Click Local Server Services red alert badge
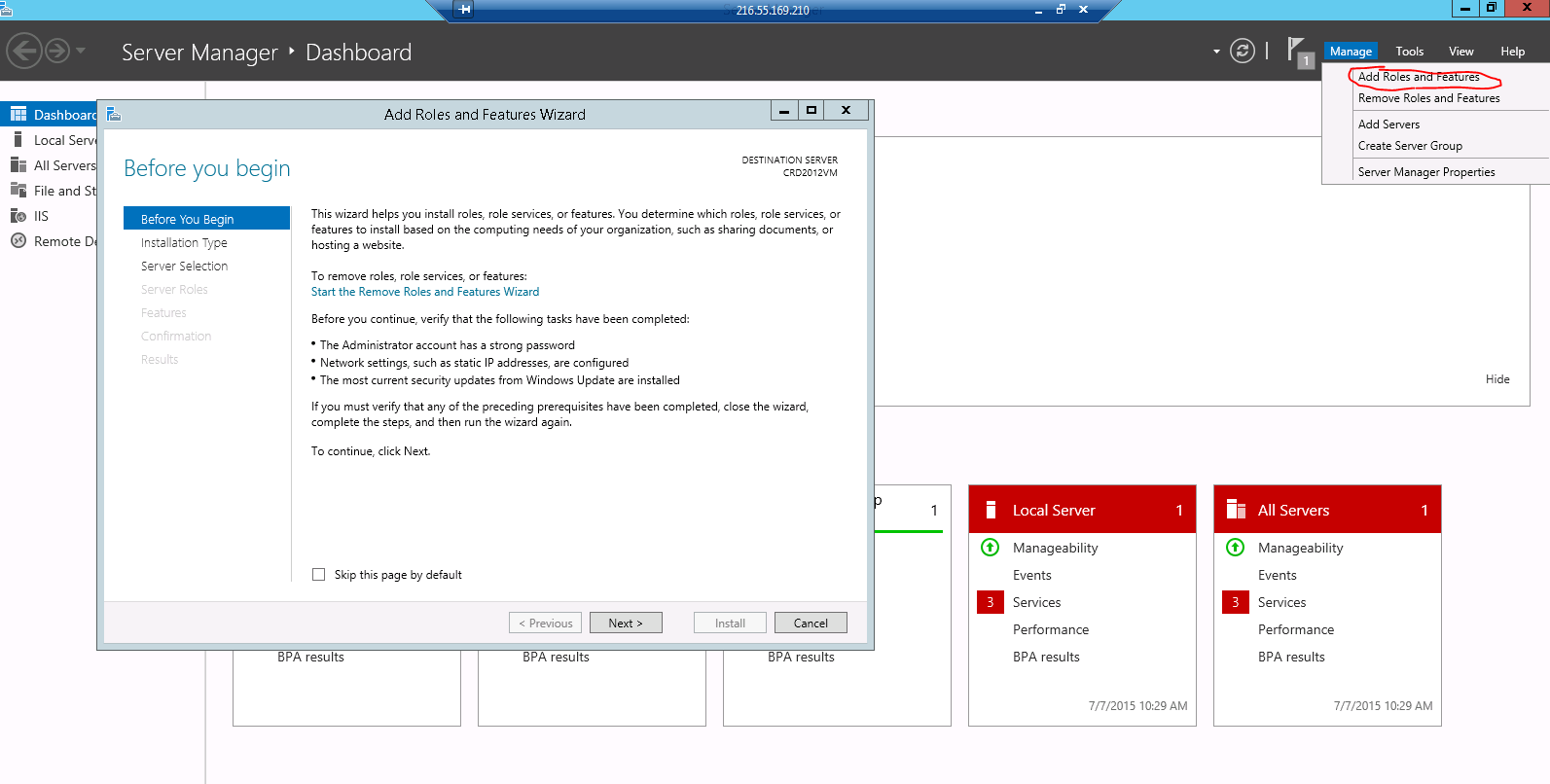The image size is (1550, 784). 990,602
